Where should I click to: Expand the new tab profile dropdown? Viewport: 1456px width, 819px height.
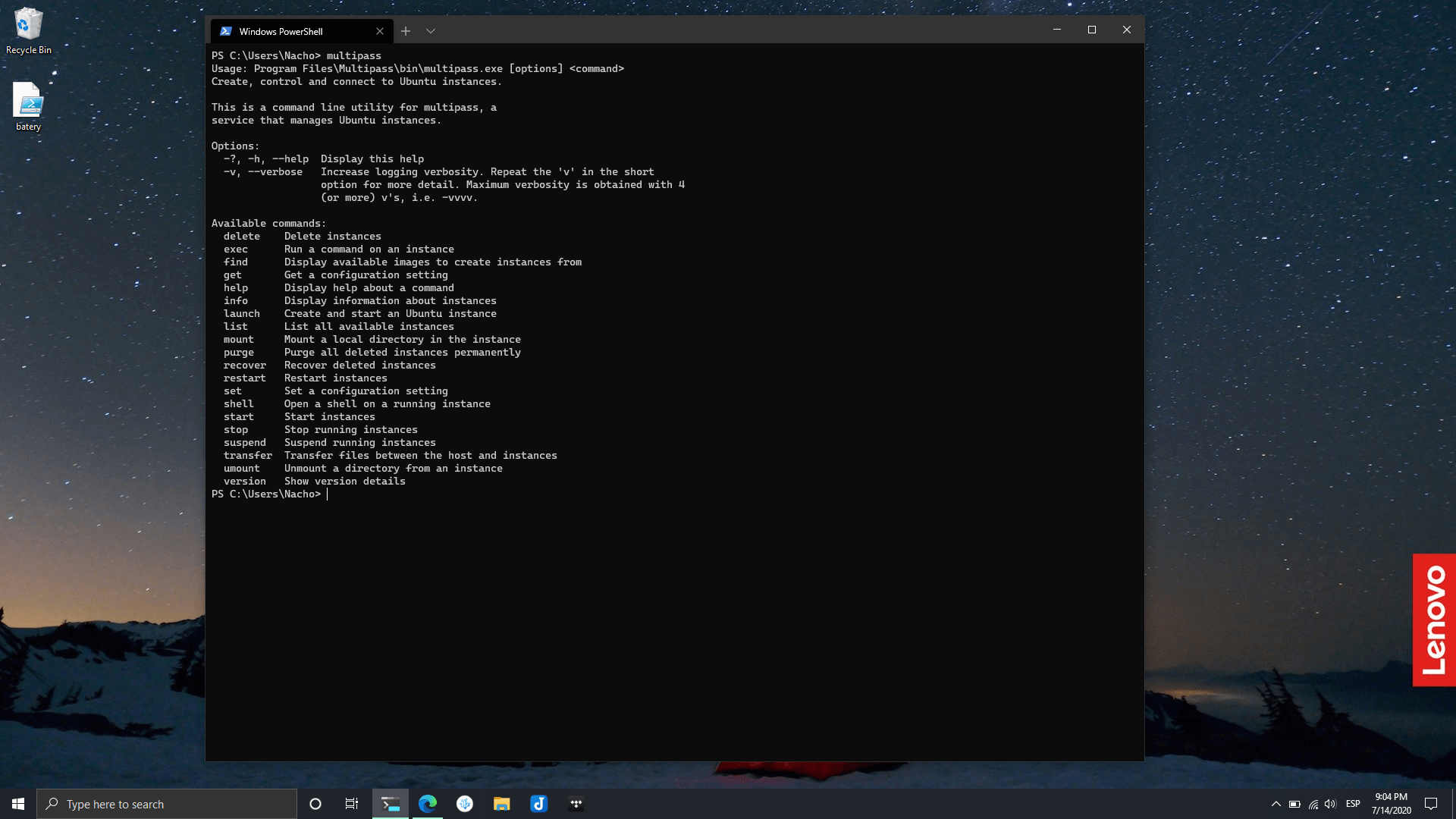pos(431,31)
